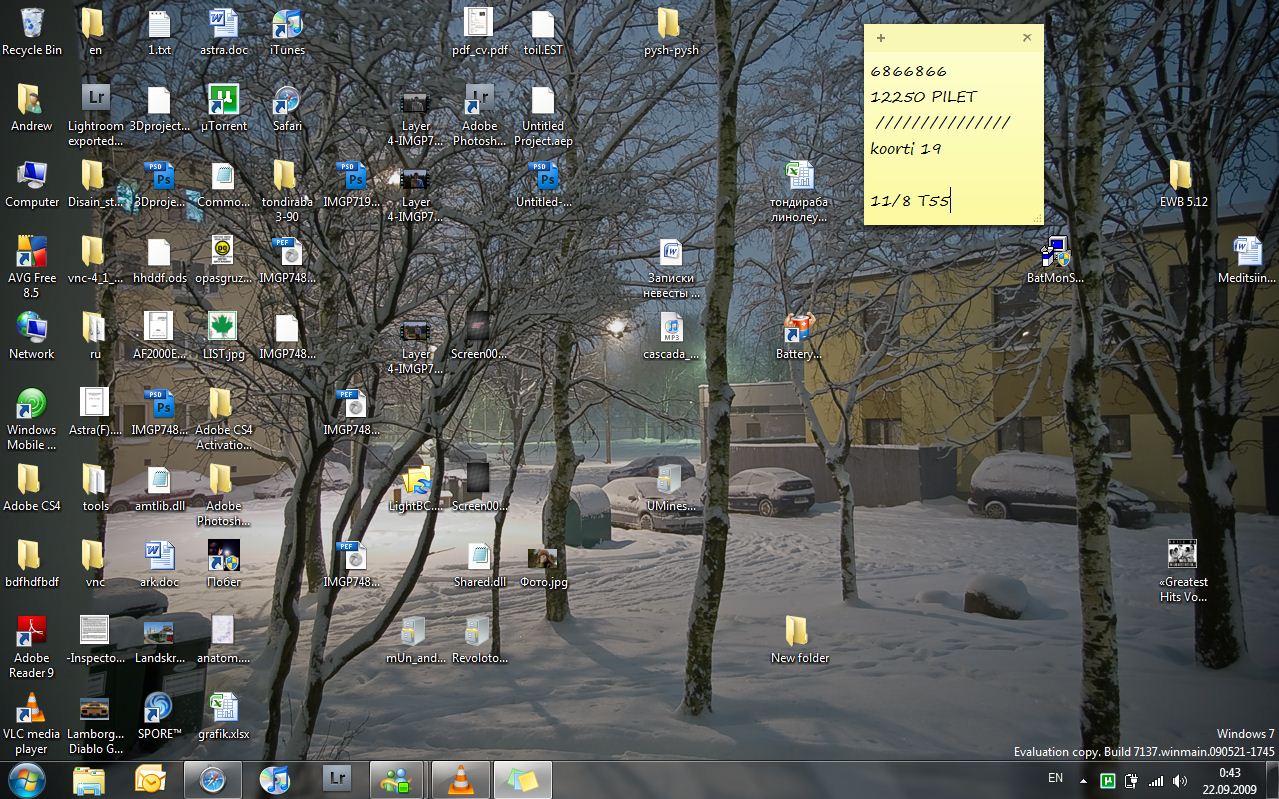Open AVG Free 8.5 shortcut

(31, 253)
